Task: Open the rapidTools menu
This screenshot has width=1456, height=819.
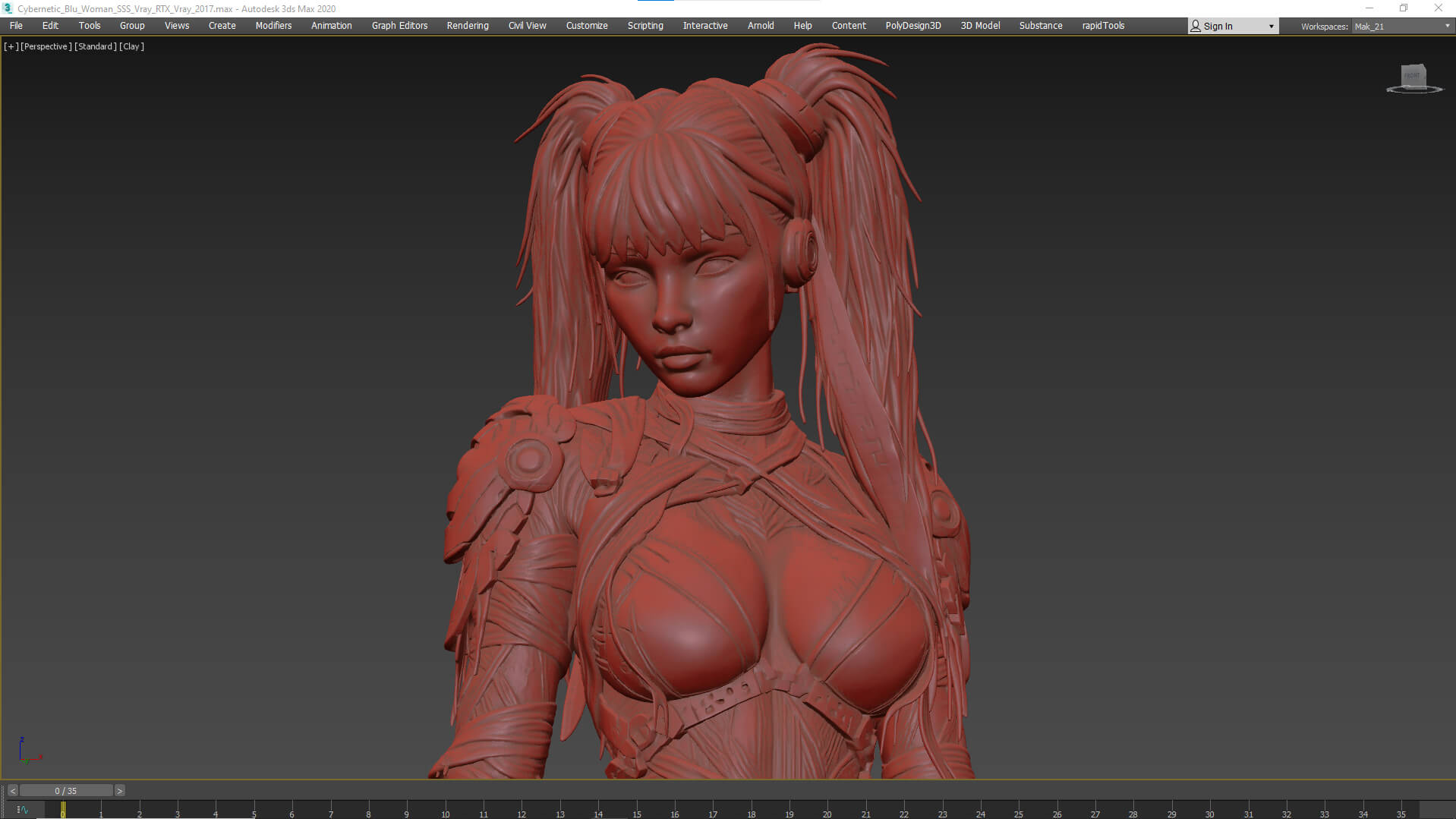Action: click(x=1103, y=26)
